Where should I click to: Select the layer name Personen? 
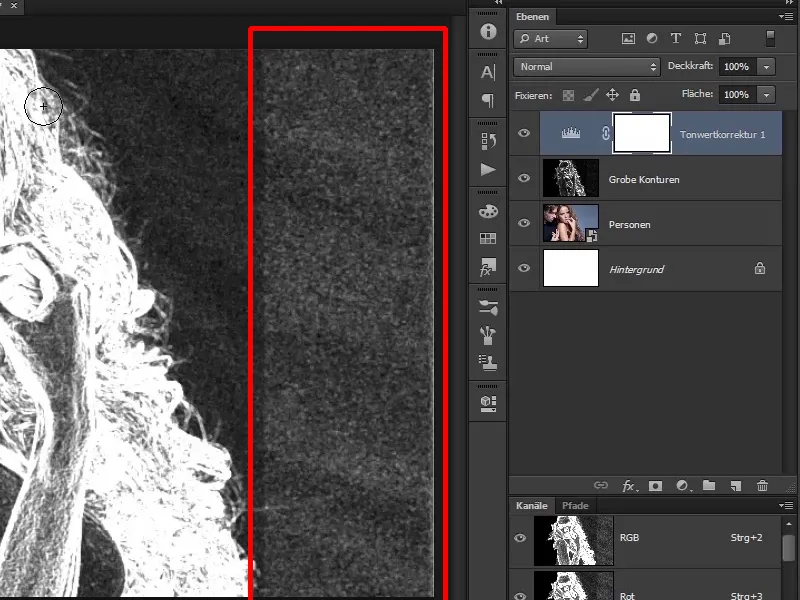point(630,224)
